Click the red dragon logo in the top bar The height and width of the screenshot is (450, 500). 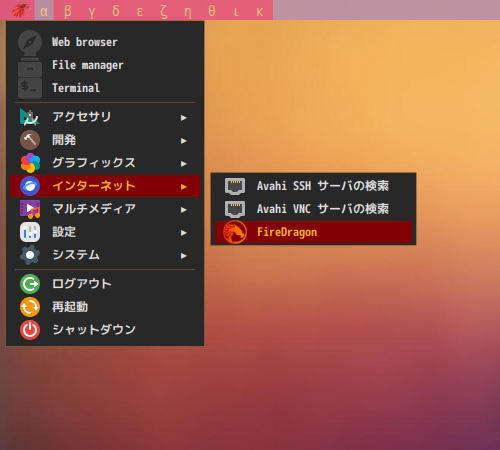(x=21, y=10)
